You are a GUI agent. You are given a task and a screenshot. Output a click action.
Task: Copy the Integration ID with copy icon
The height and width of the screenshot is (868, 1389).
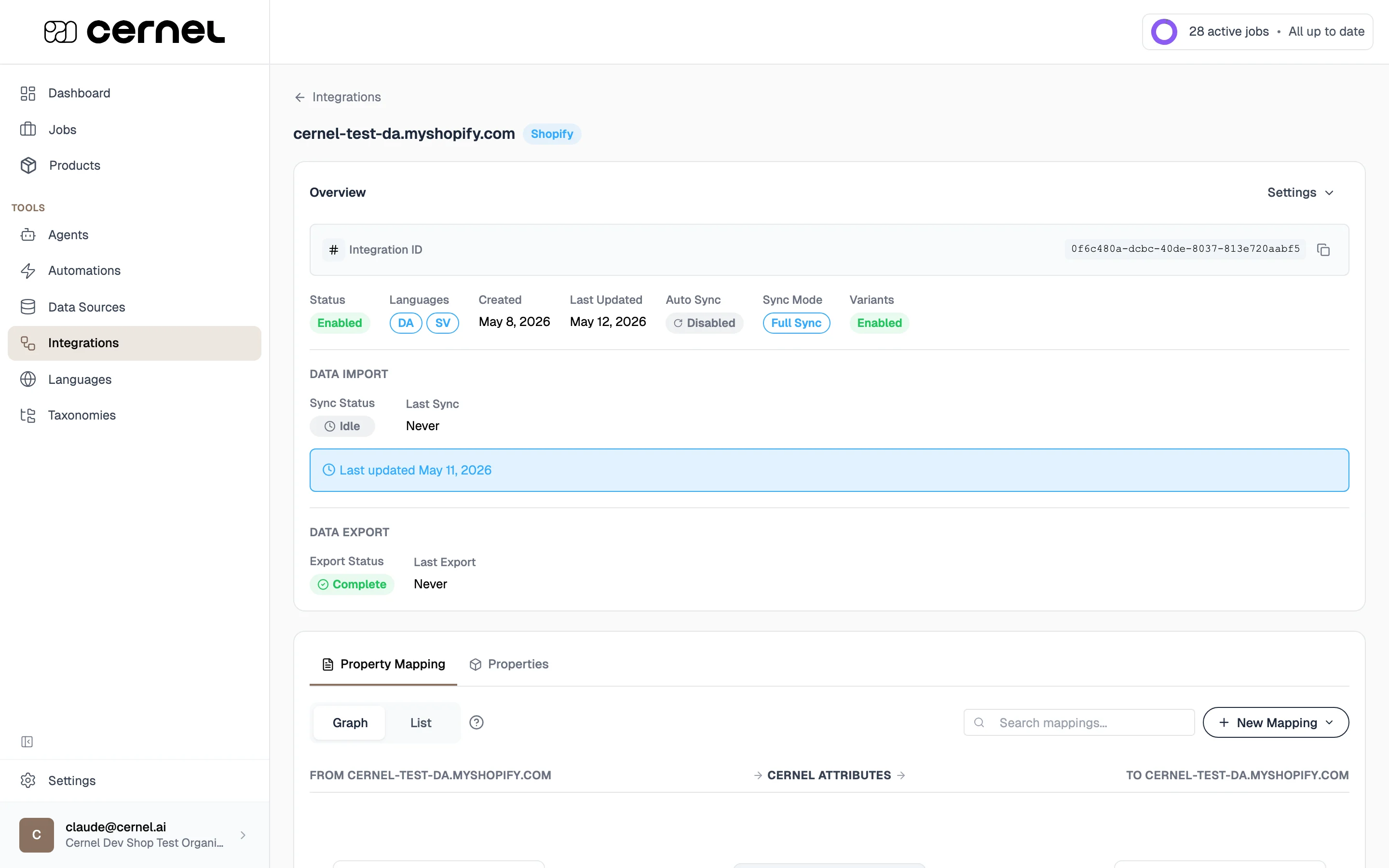tap(1323, 250)
